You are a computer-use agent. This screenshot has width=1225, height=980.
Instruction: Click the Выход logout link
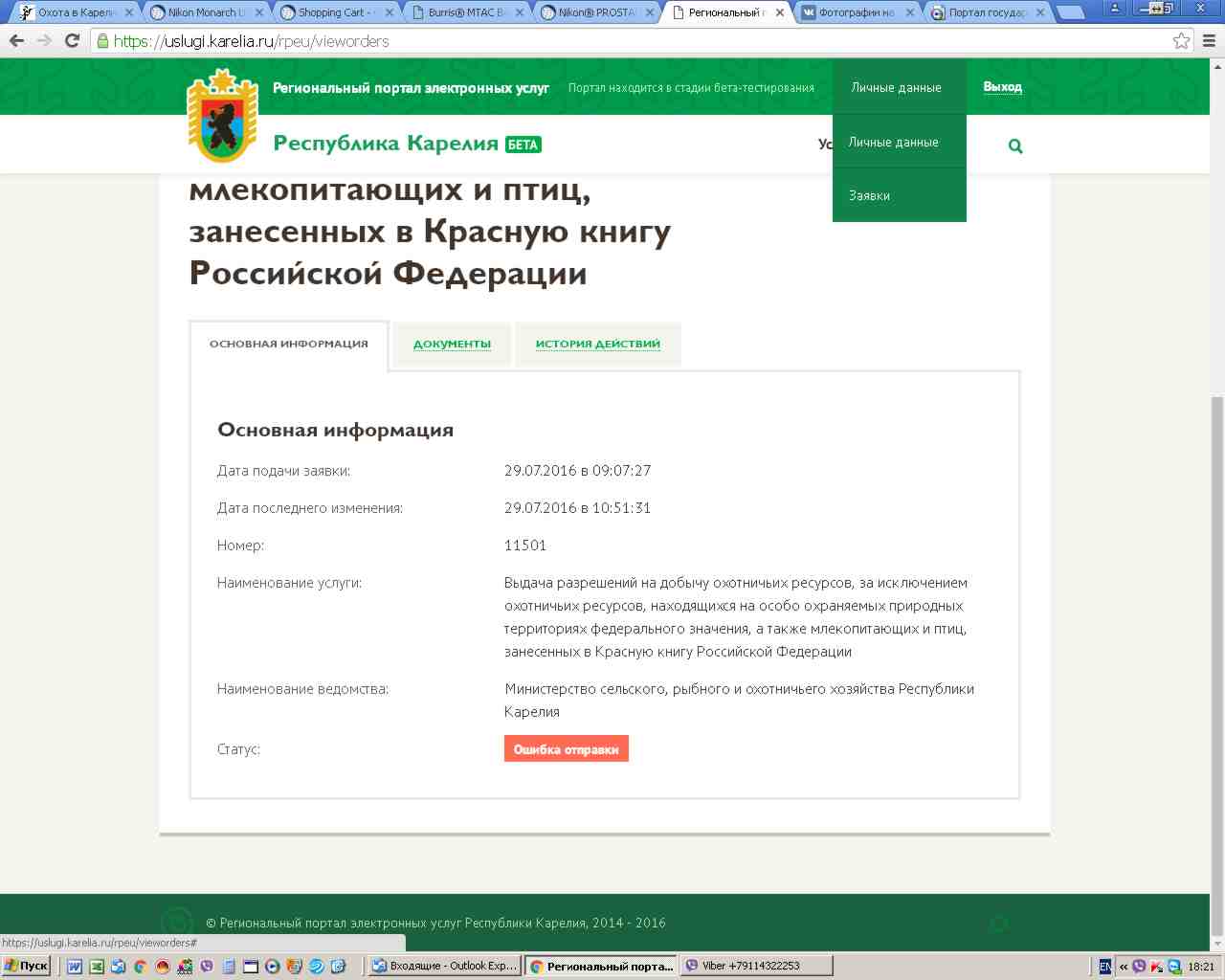point(1002,87)
